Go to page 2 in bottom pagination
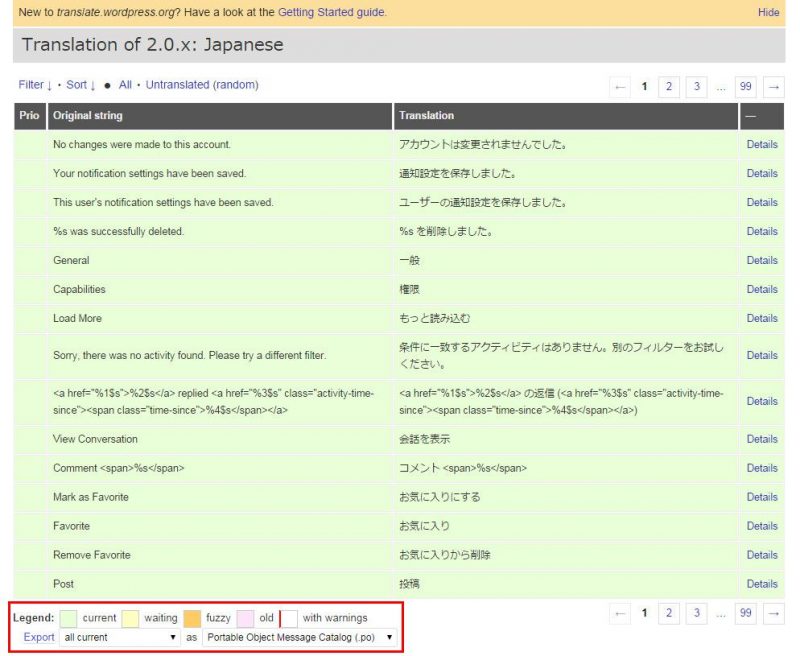Viewport: 800px width, 656px height. (669, 613)
